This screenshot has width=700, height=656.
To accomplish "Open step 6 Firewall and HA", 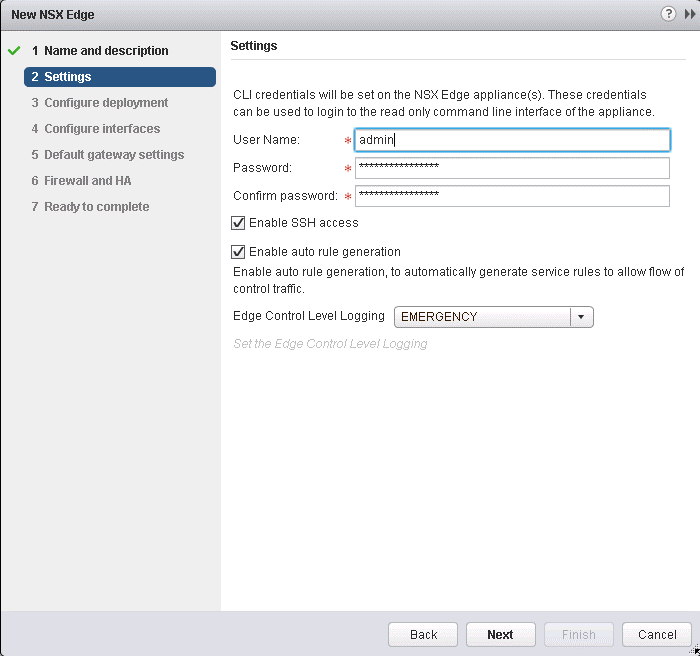I will (x=88, y=181).
